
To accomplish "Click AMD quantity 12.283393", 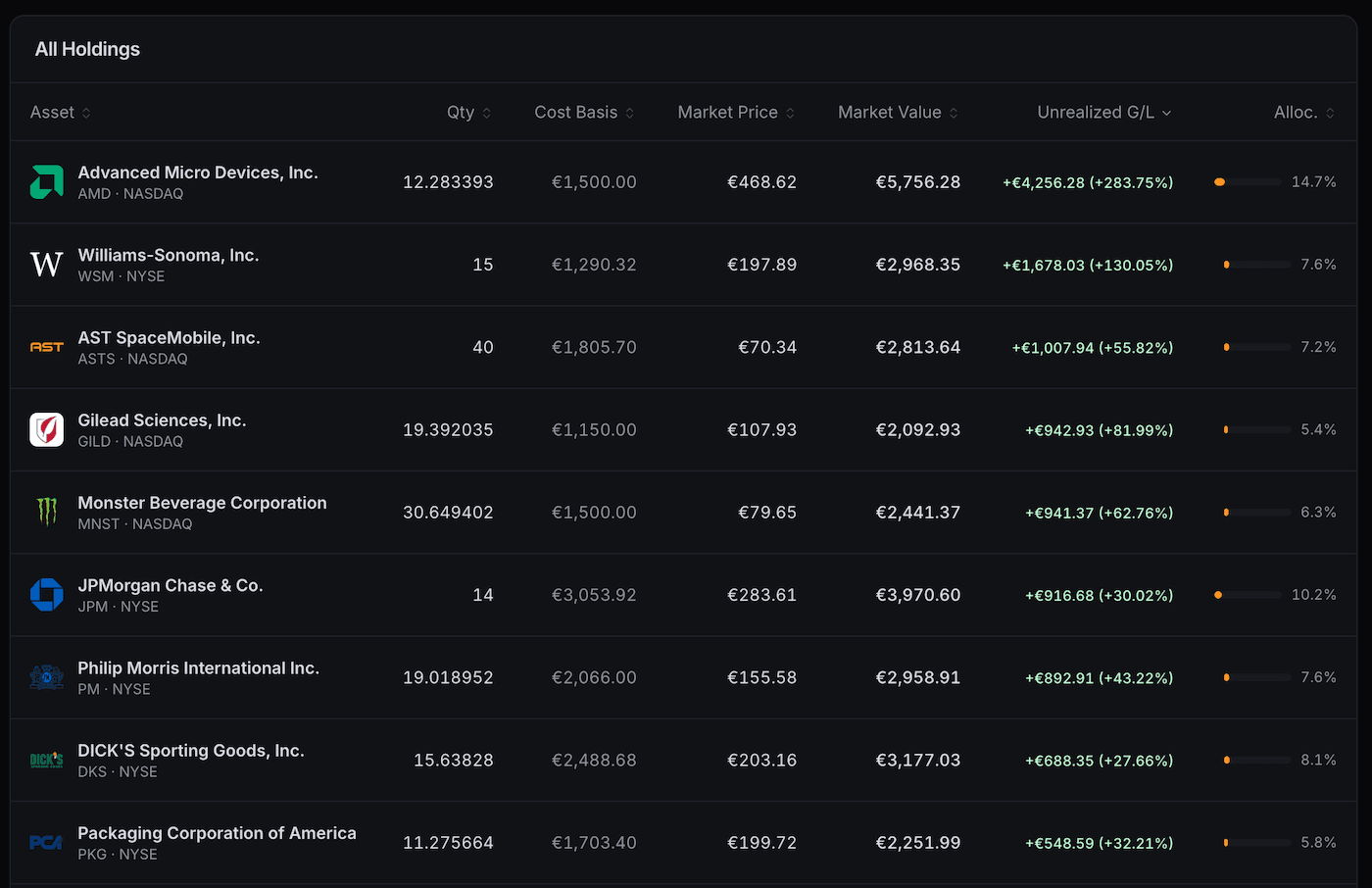I will click(x=448, y=182).
